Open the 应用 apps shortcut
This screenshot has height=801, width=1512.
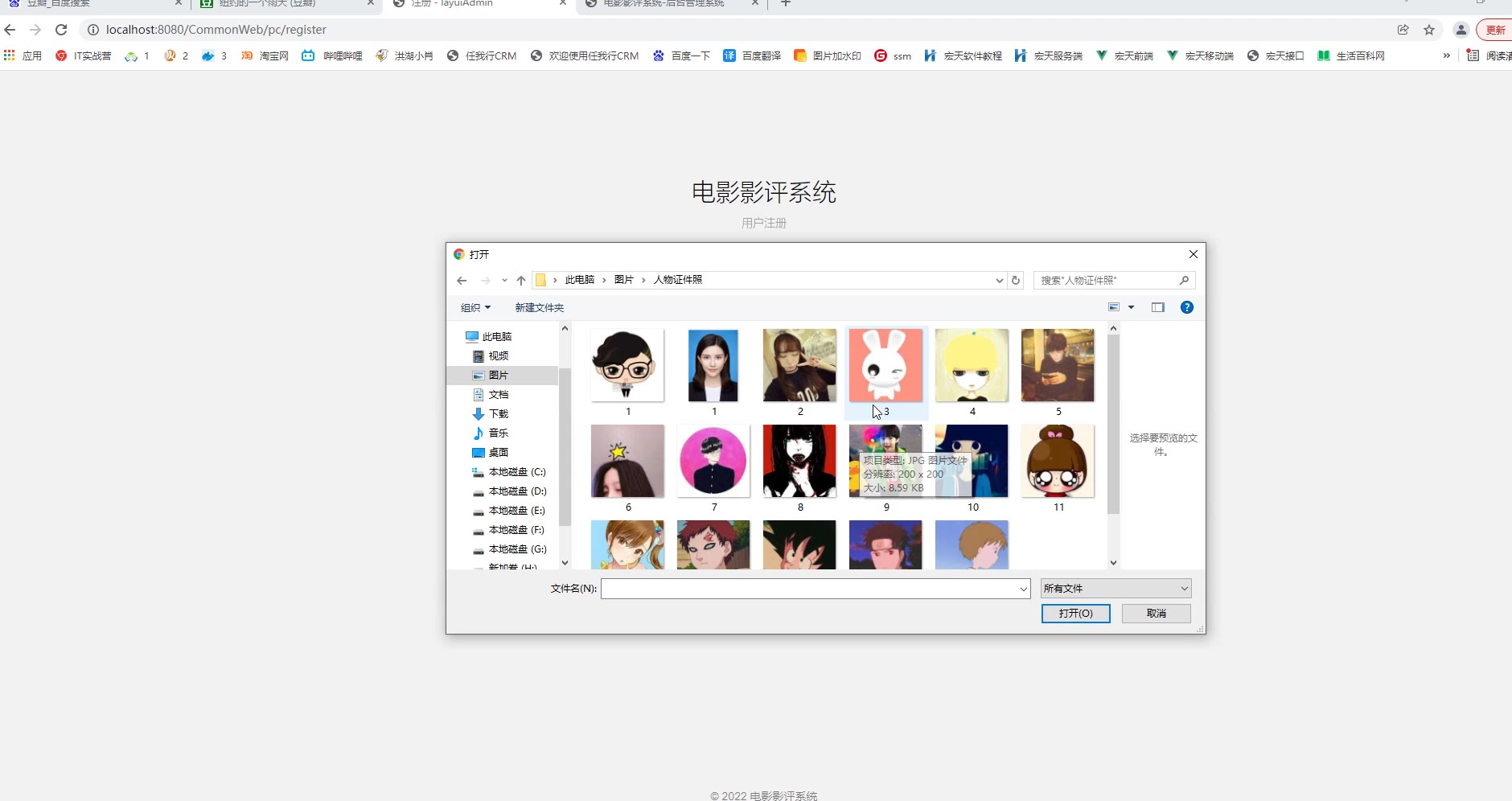pos(23,55)
